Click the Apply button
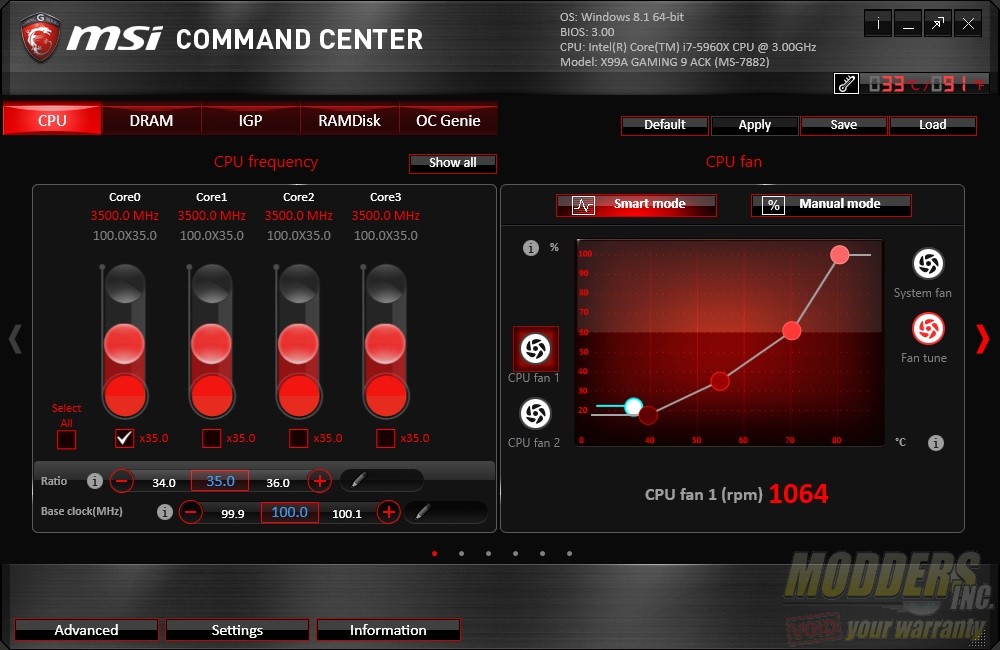This screenshot has width=1000, height=650. (x=754, y=125)
